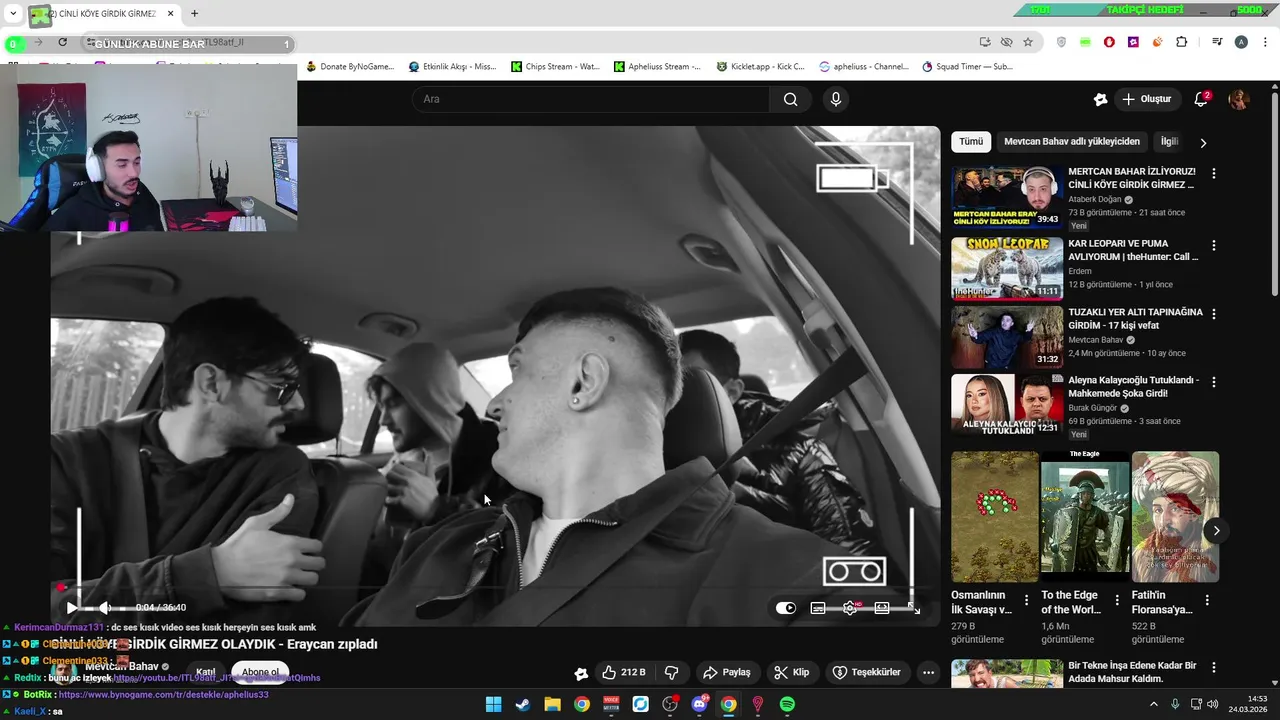Open options menu for MERTCAN BAHAR İZLİYORUZ video
Screen dimensions: 1280x720
tap(1214, 173)
